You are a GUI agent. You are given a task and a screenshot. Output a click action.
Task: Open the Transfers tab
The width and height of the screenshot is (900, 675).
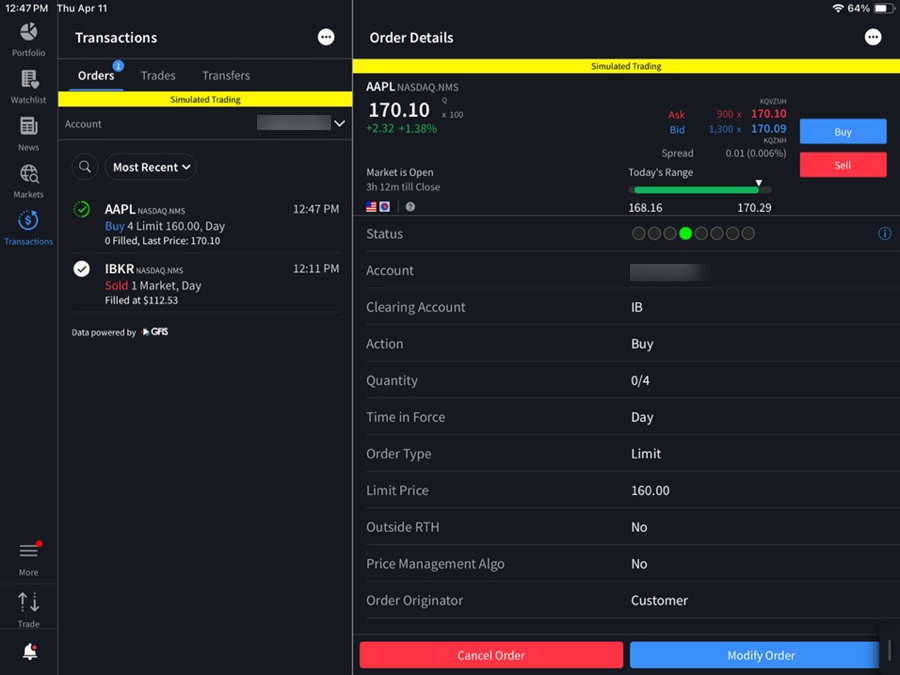pyautogui.click(x=225, y=75)
